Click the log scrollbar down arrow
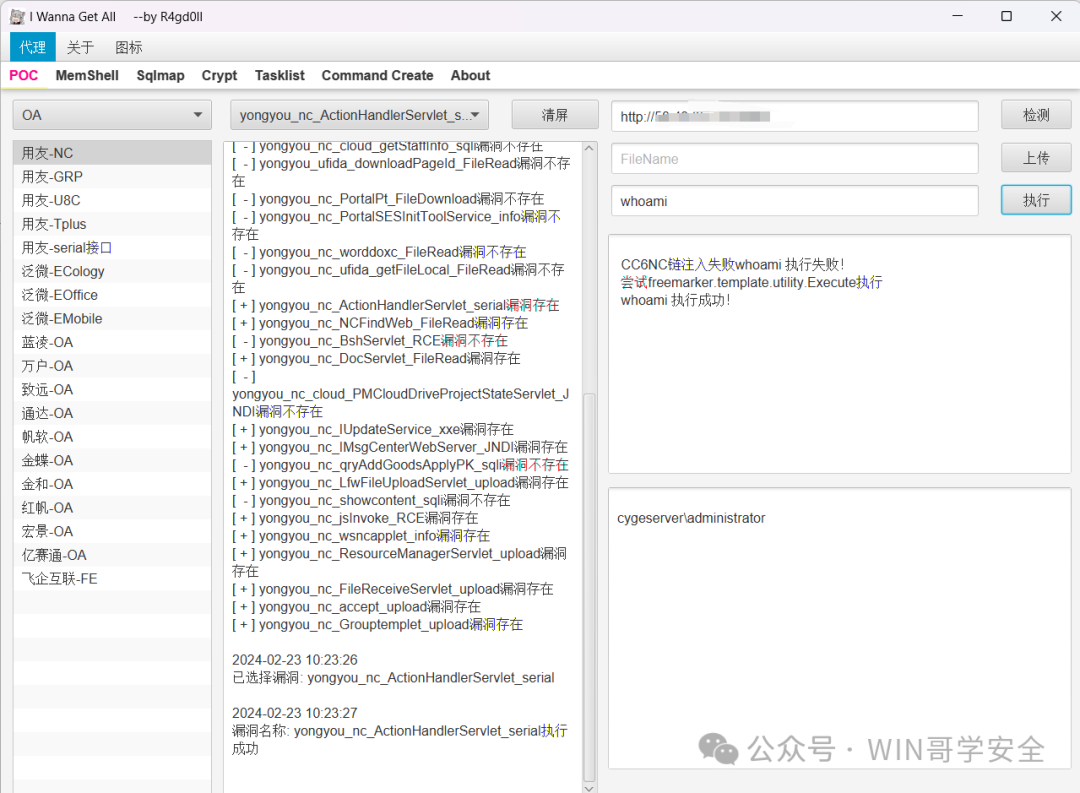The width and height of the screenshot is (1080, 793). (x=589, y=787)
